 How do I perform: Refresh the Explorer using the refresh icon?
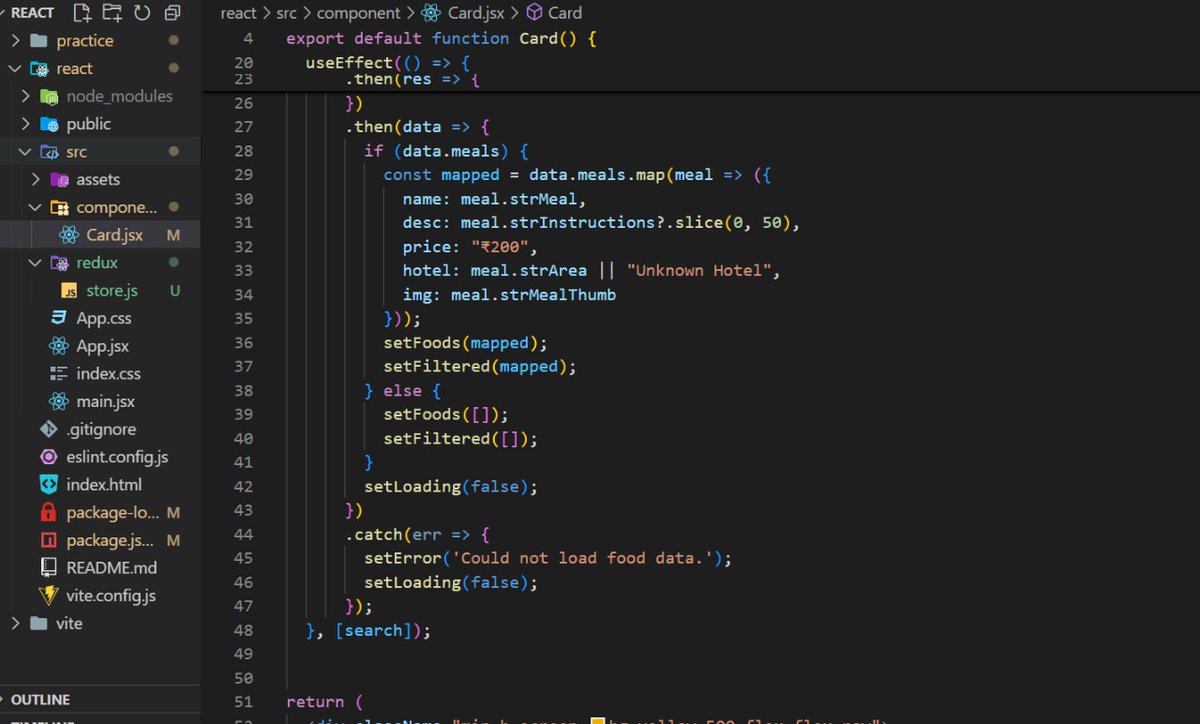click(x=142, y=13)
